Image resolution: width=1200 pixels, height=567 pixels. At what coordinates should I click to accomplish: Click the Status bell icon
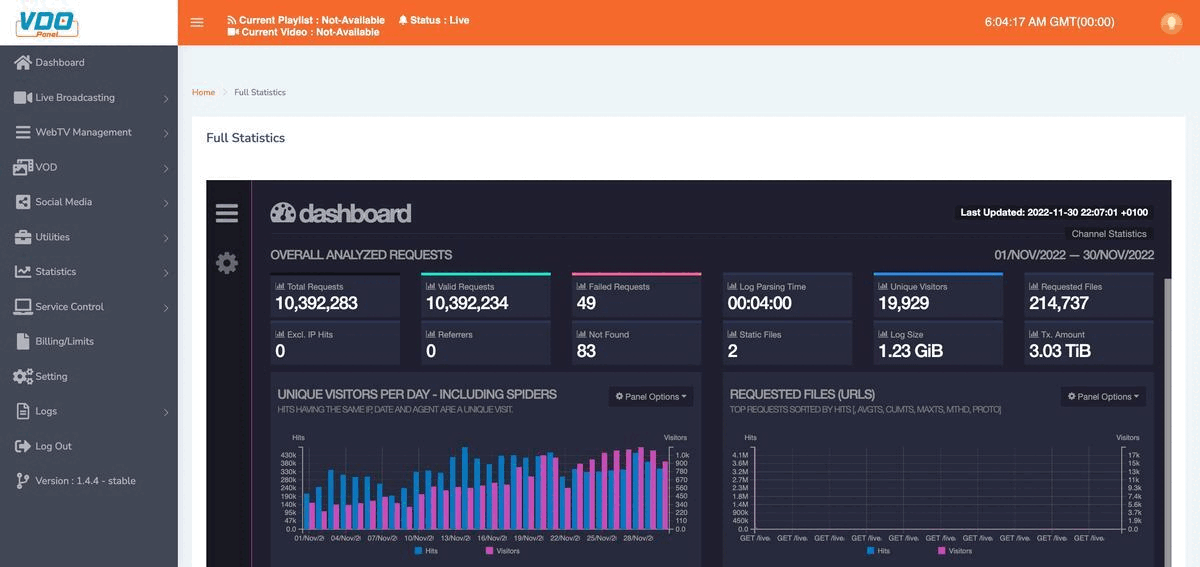point(403,20)
